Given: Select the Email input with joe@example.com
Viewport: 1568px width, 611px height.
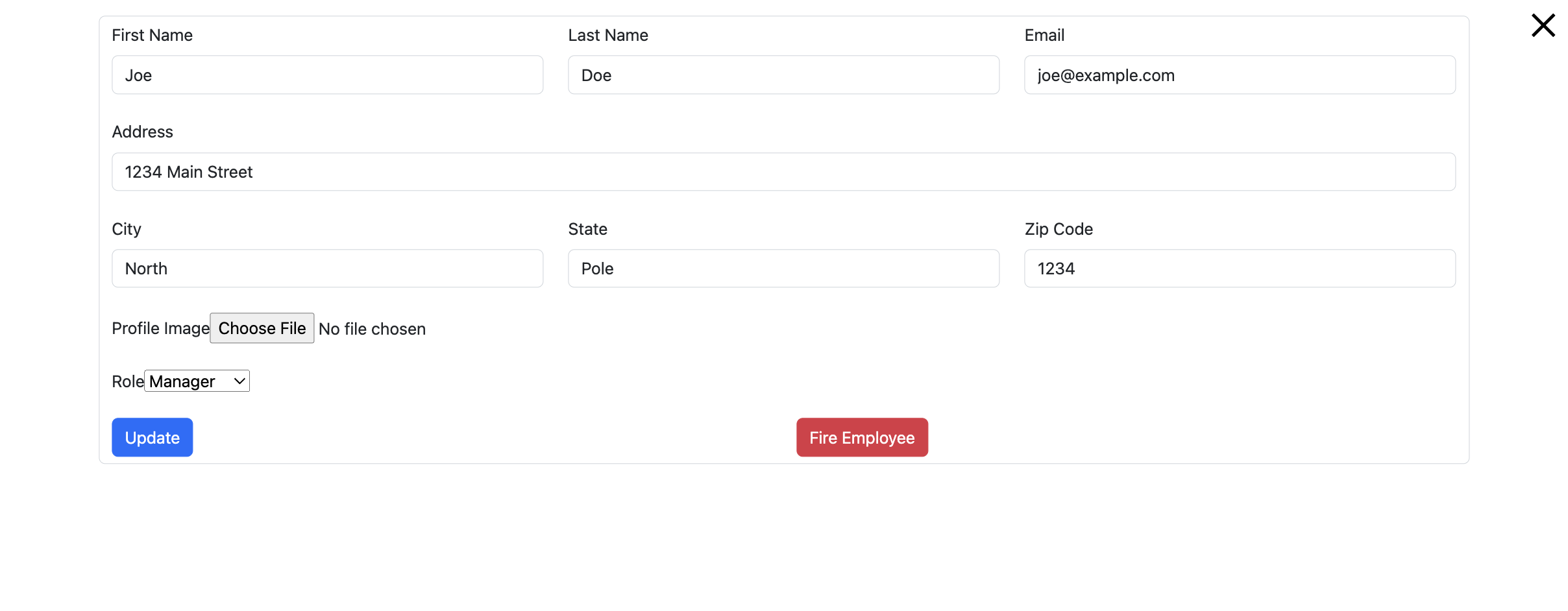Looking at the screenshot, I should [1240, 75].
